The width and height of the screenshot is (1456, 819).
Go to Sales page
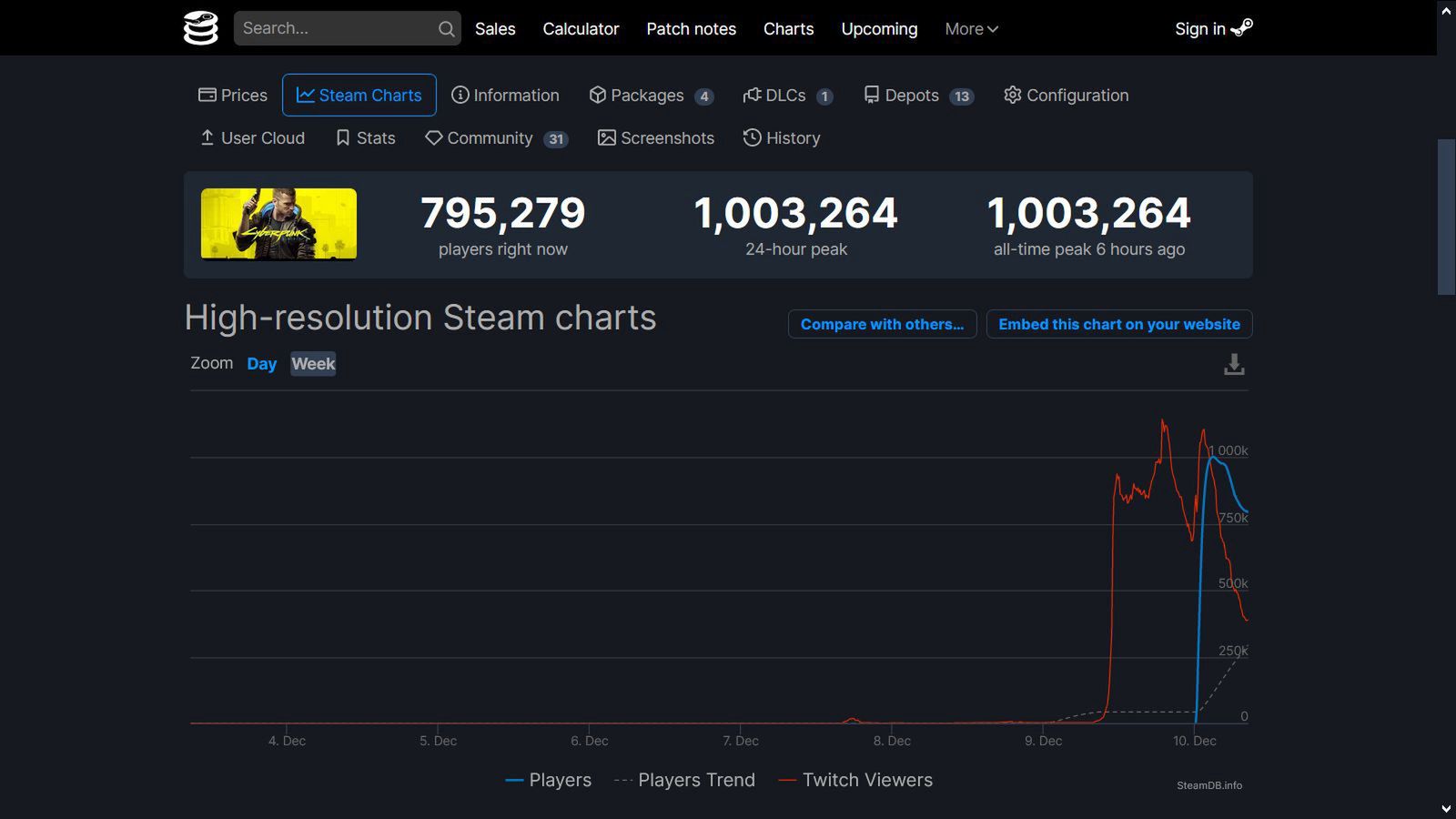[x=495, y=29]
